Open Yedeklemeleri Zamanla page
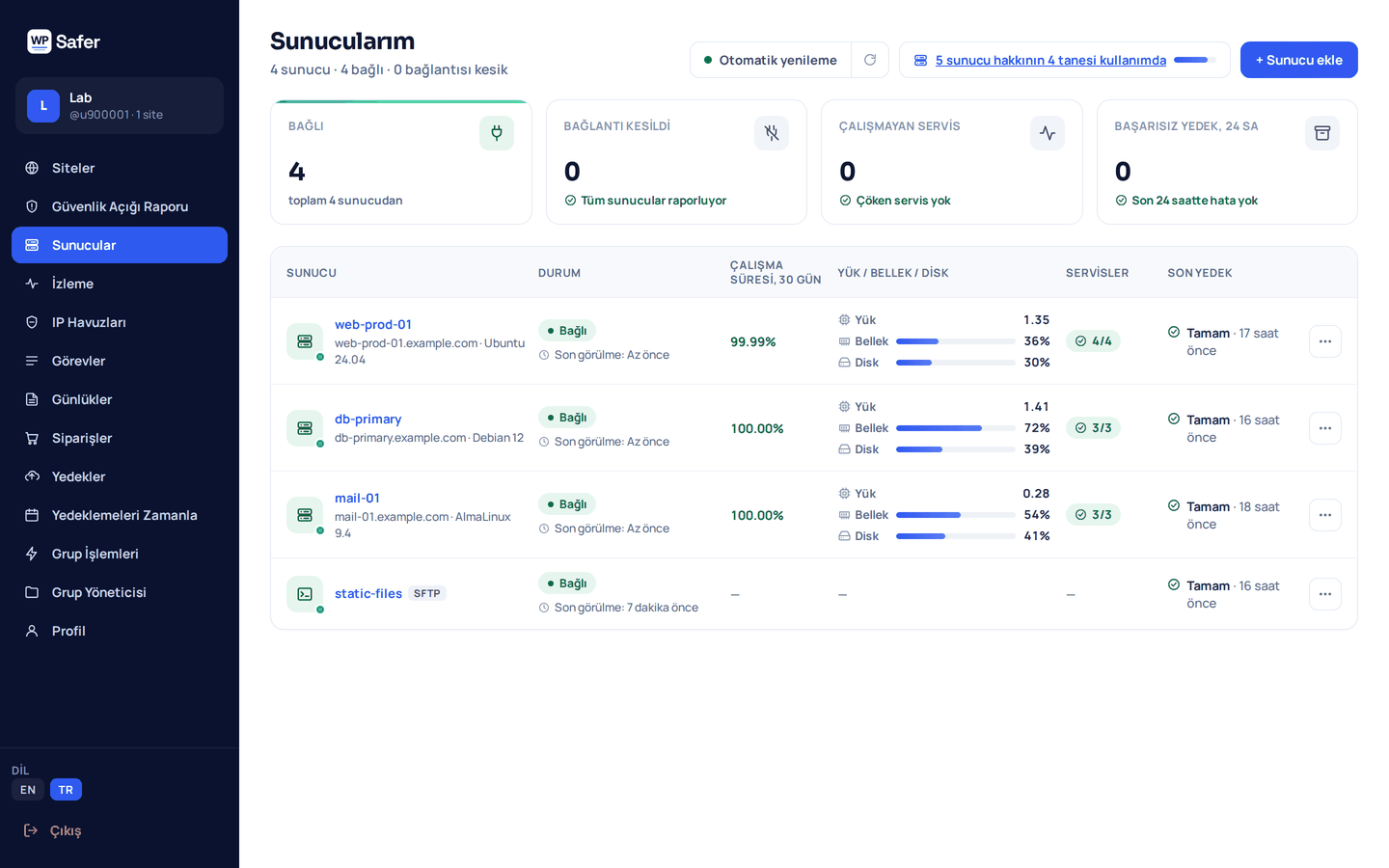1389x868 pixels. pos(120,515)
